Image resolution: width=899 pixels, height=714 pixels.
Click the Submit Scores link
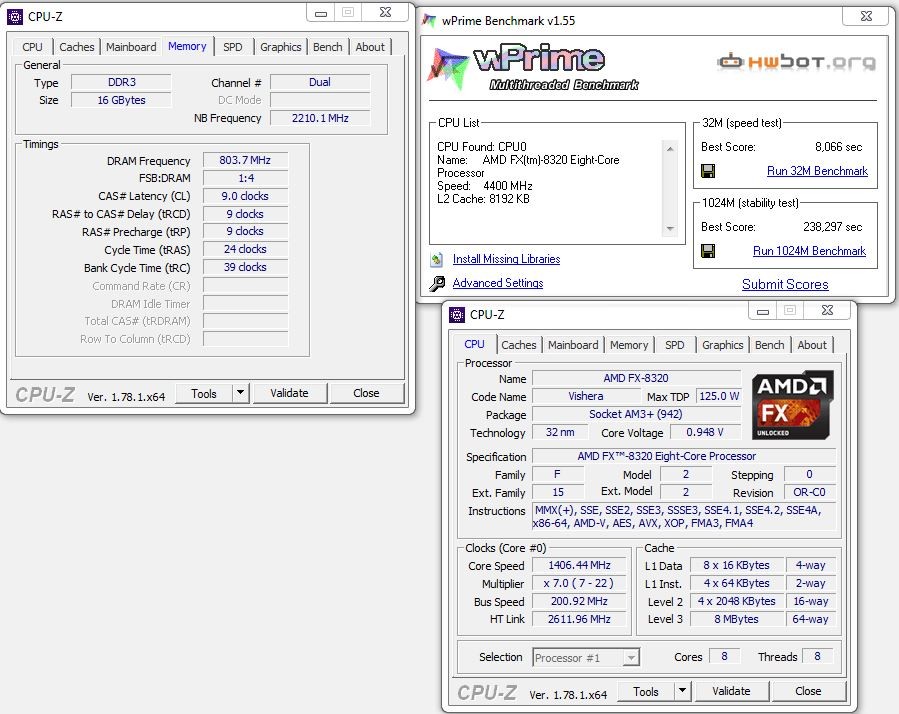click(x=785, y=284)
